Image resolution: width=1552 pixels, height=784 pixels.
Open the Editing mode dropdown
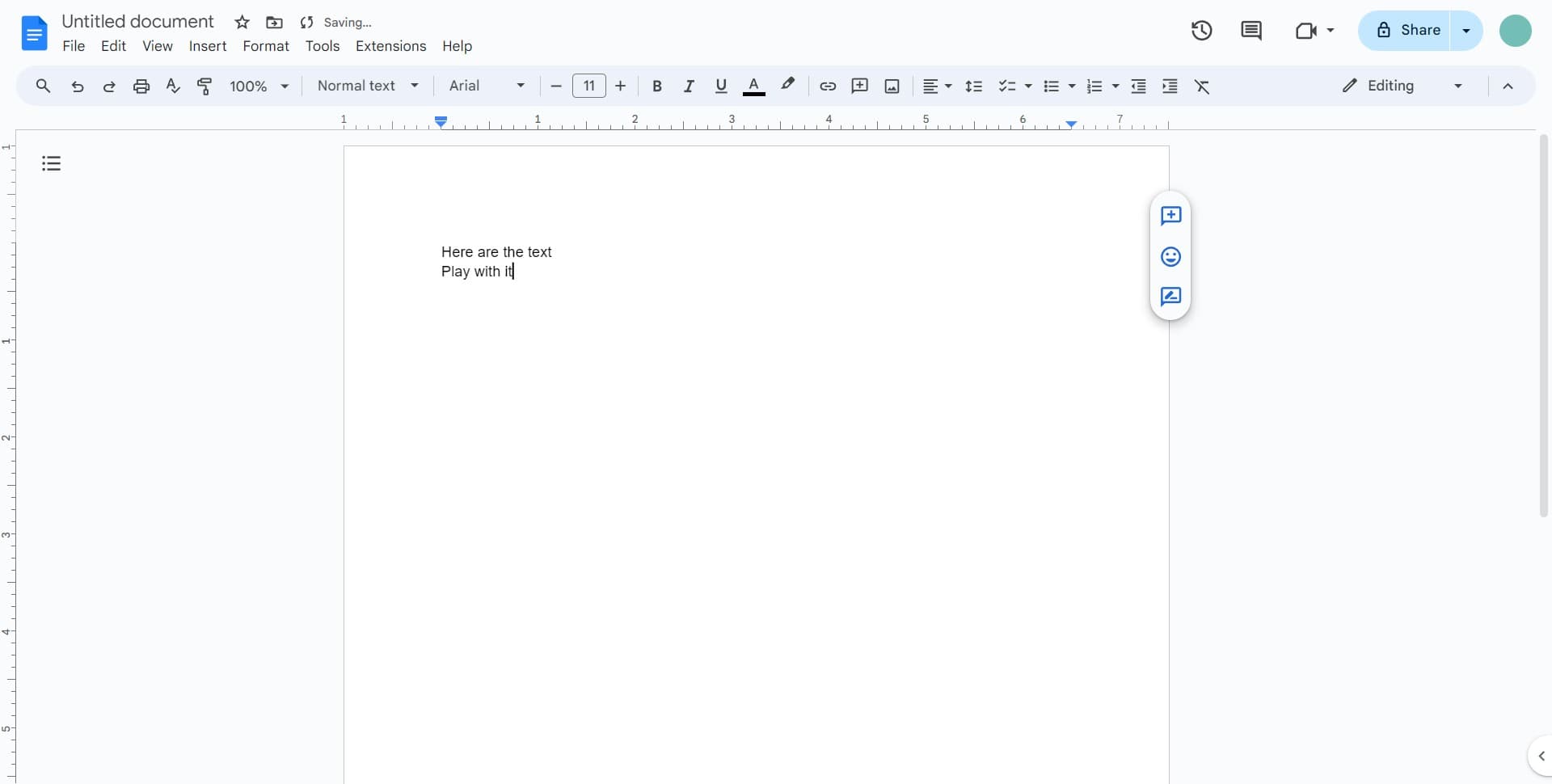[1402, 86]
